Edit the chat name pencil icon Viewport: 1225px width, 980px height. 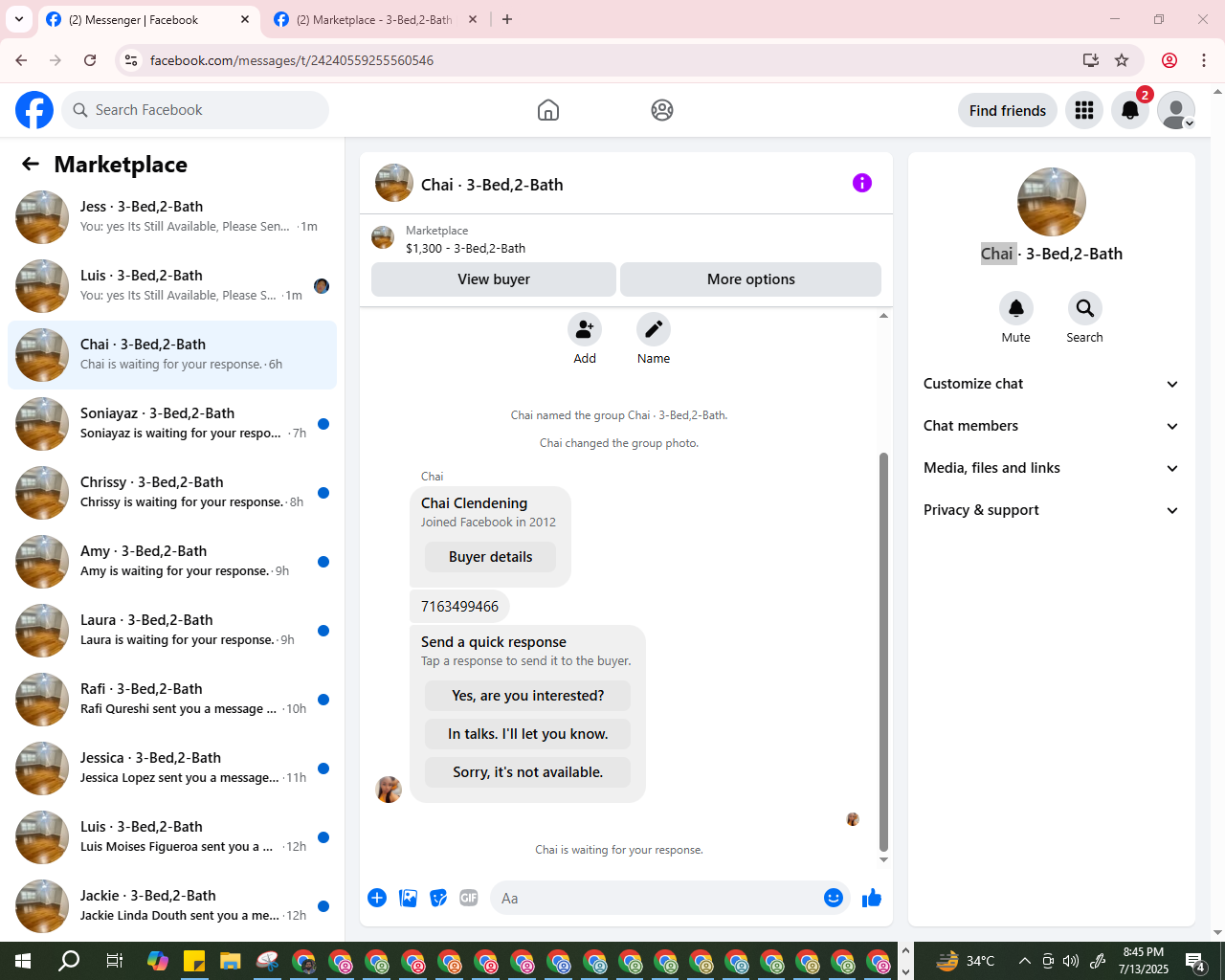pyautogui.click(x=654, y=329)
